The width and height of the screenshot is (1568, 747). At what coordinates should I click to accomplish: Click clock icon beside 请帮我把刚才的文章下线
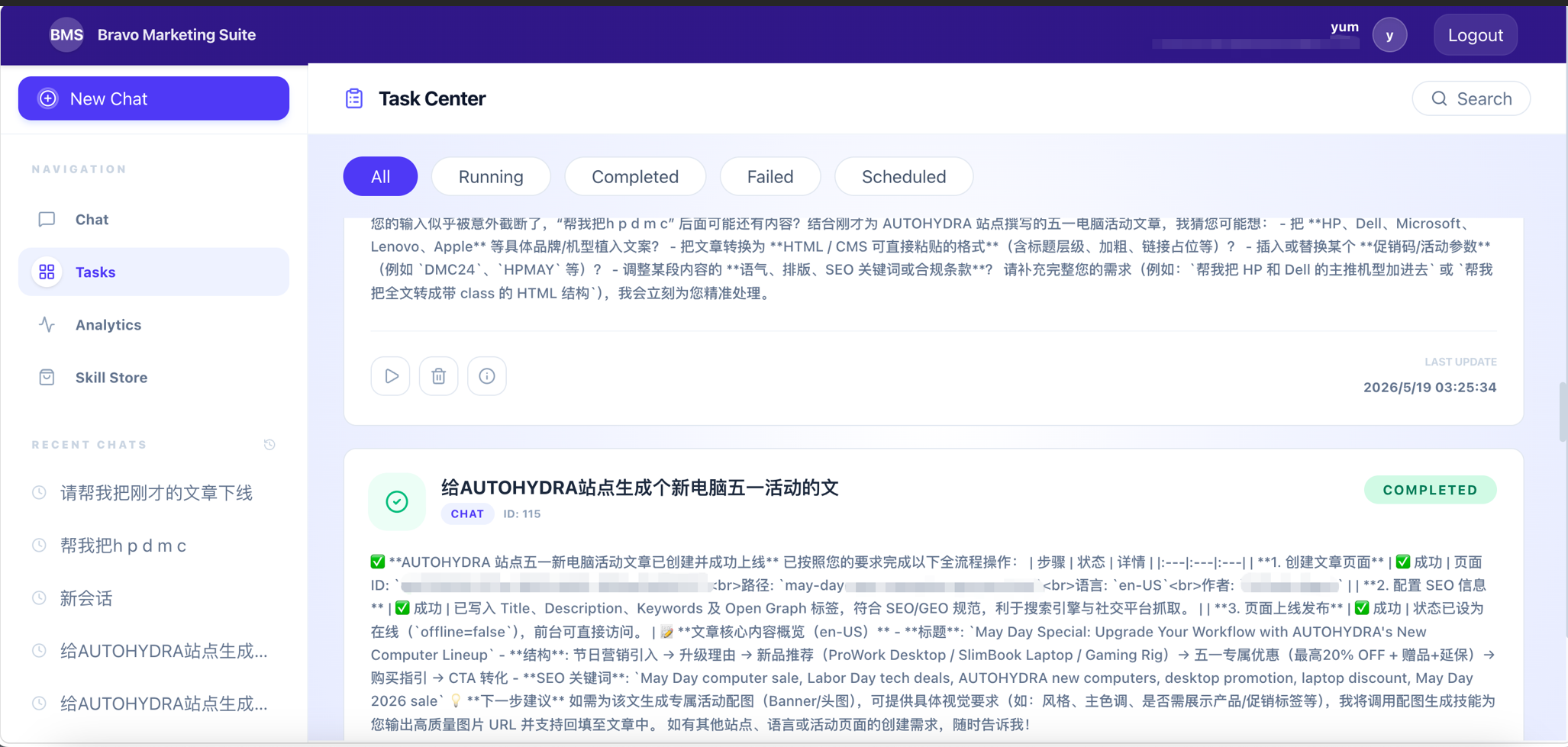(39, 493)
